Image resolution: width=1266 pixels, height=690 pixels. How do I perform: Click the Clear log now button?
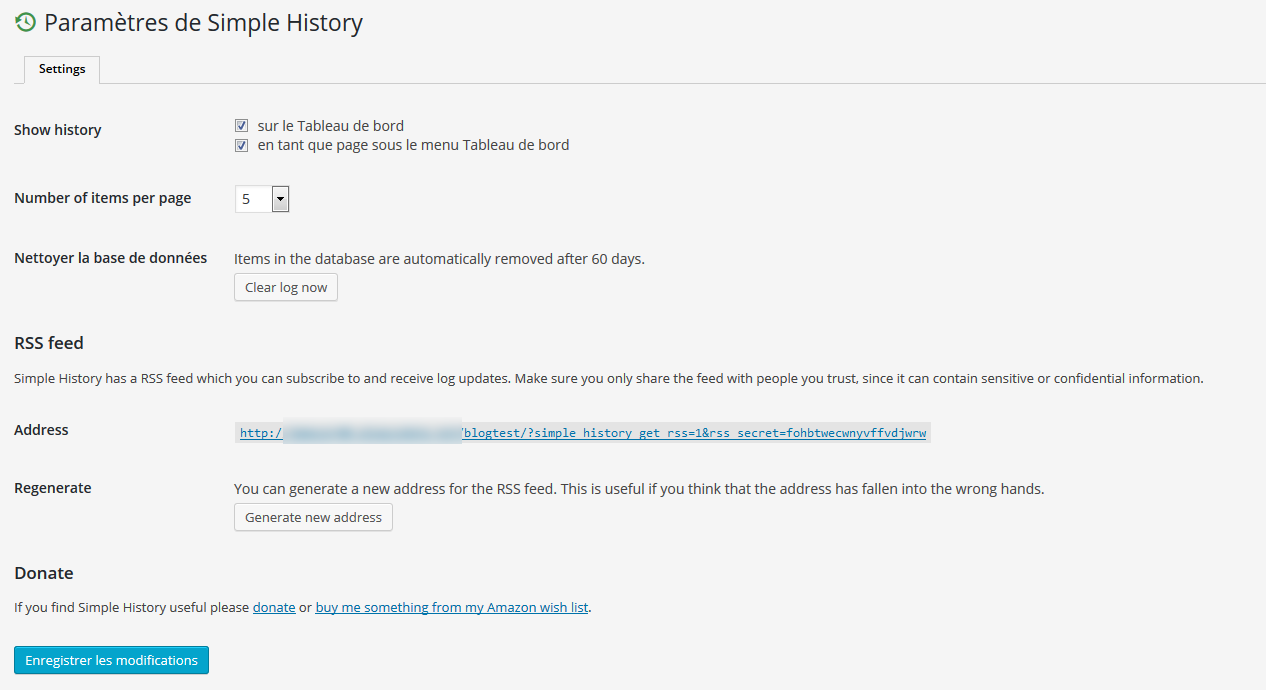(286, 287)
